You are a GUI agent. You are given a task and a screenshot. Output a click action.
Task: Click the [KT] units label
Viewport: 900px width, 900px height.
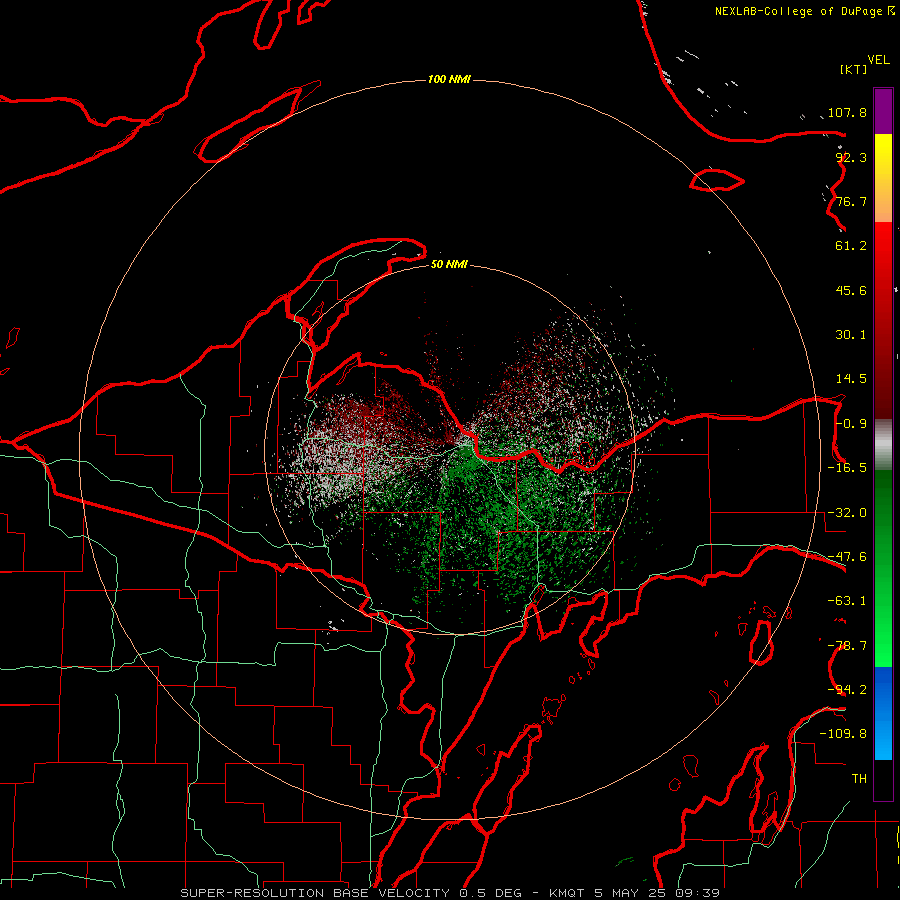(854, 69)
